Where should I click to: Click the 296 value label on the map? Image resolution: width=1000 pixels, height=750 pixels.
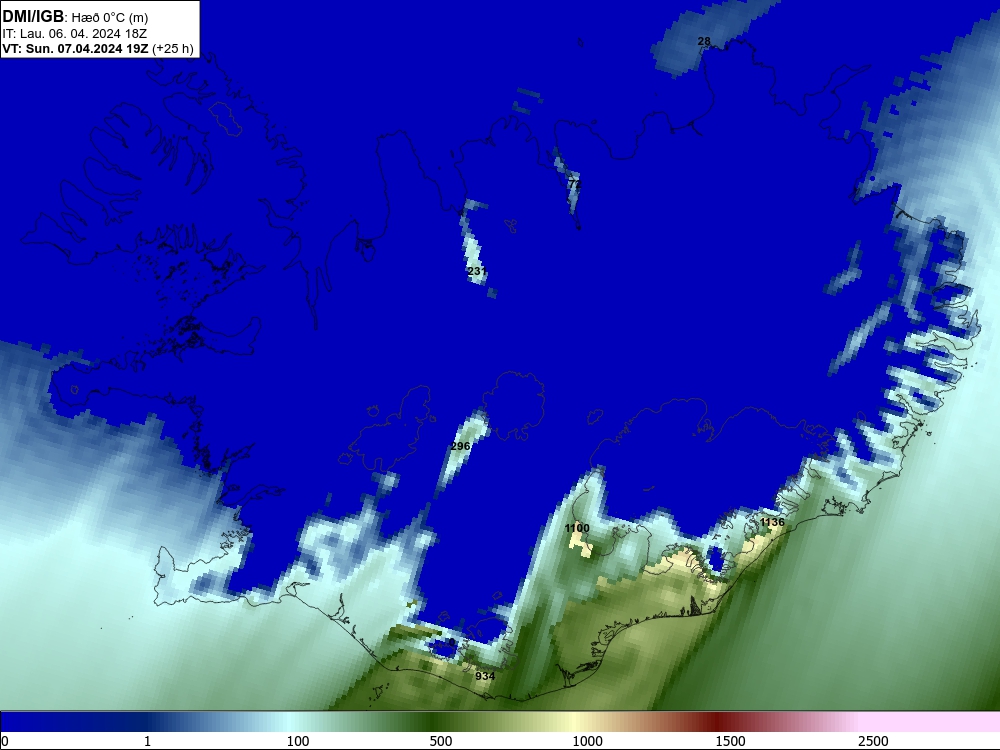pos(460,446)
